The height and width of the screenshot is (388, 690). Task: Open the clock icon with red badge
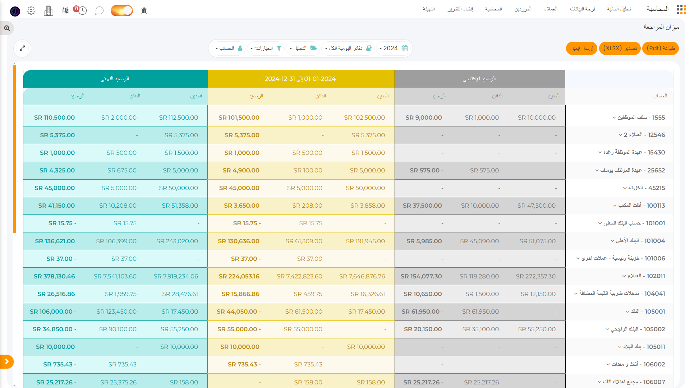(81, 10)
